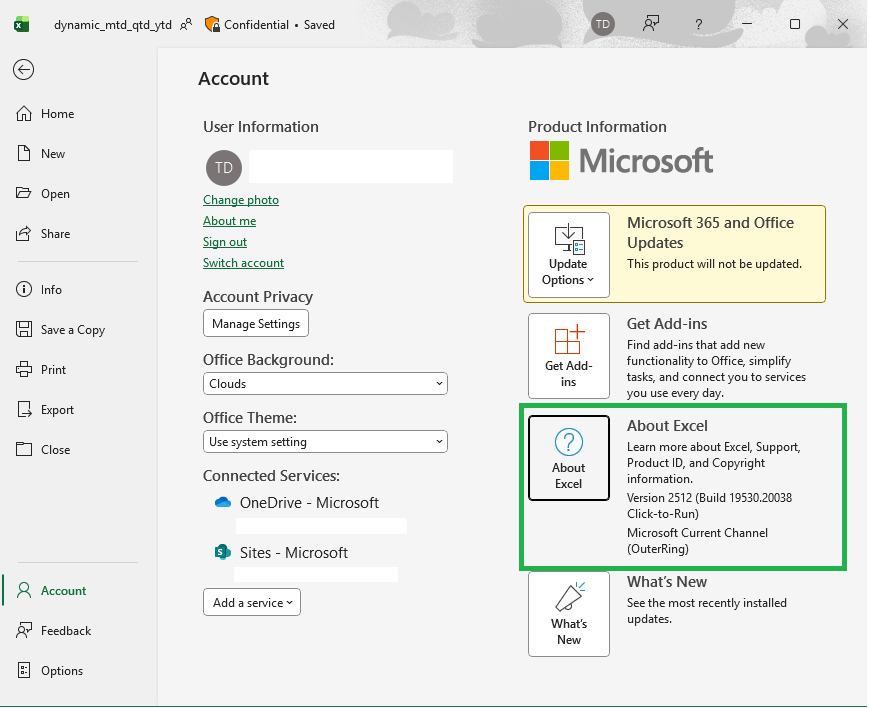Click the Change photo link

(x=241, y=200)
